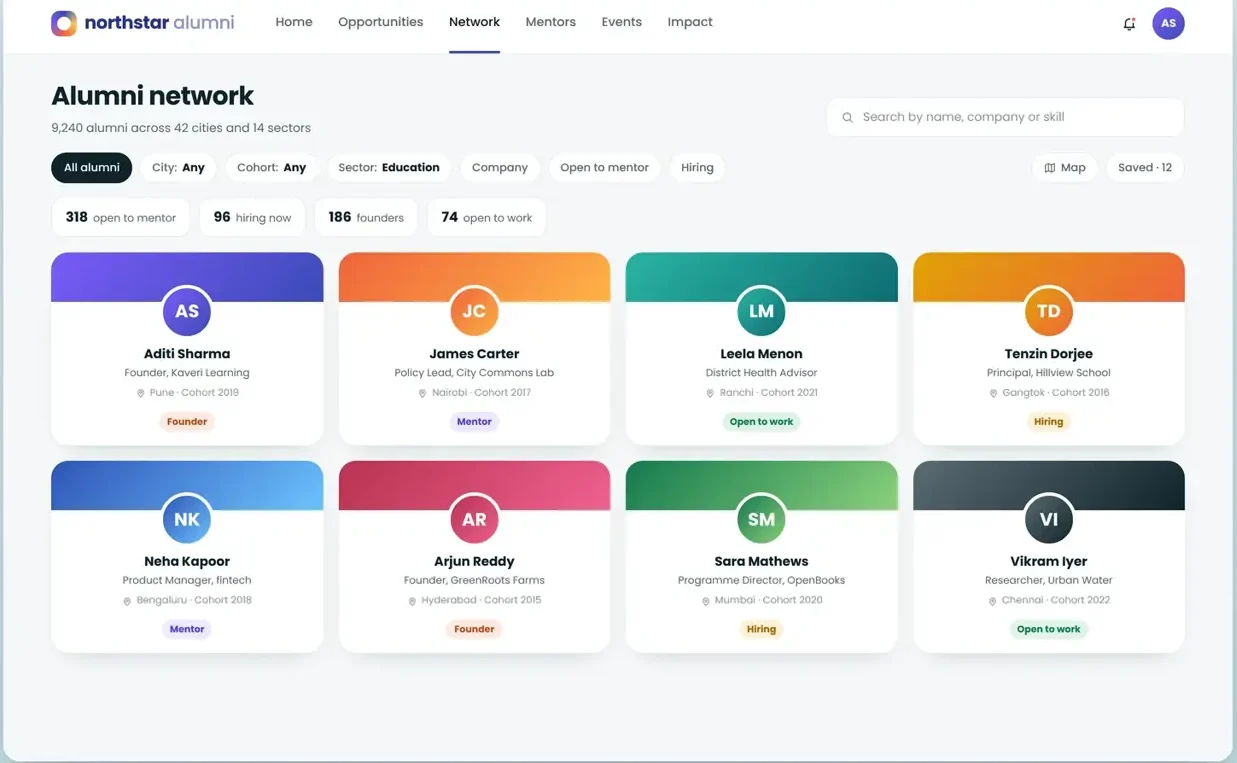Click location pin beside Pune
The image size is (1237, 763).
[x=140, y=393]
